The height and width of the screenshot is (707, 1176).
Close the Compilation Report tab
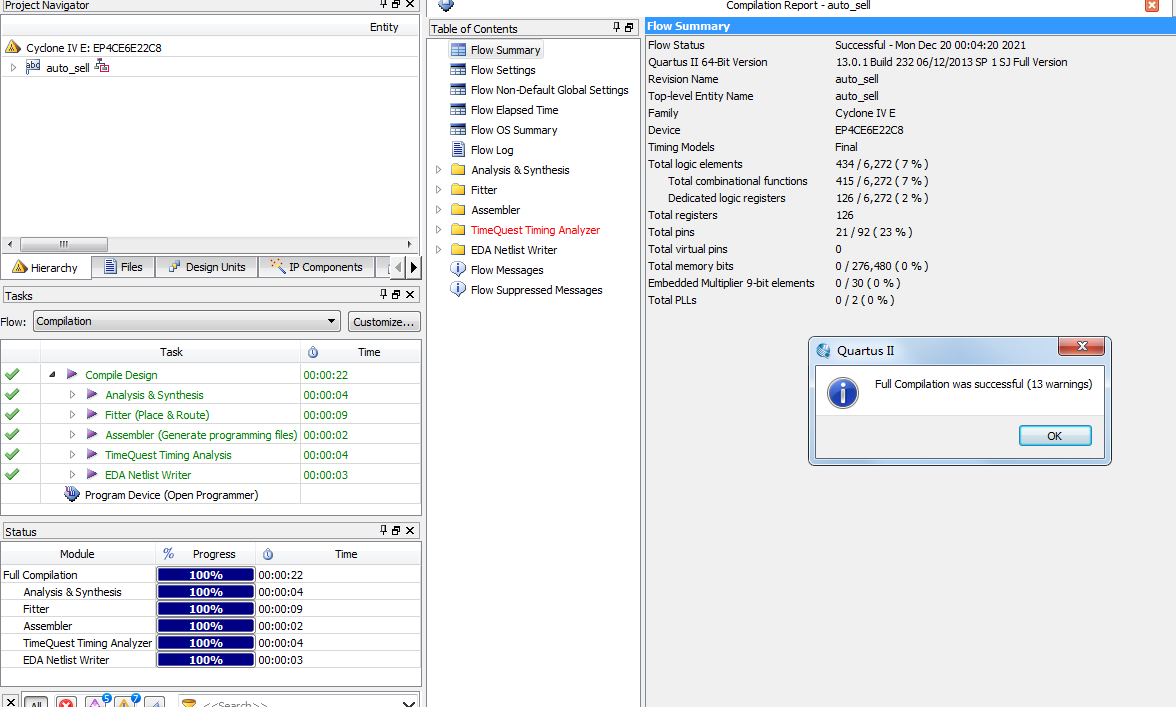[x=1152, y=5]
